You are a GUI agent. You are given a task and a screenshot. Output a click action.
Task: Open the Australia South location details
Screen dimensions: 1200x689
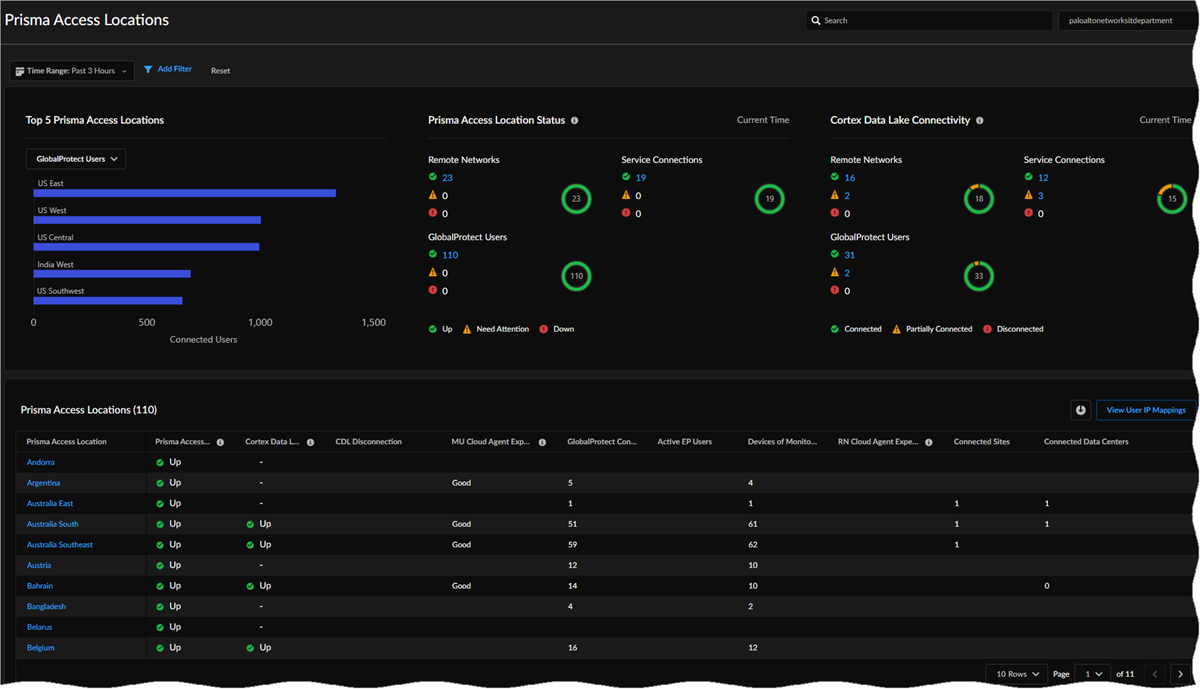52,523
